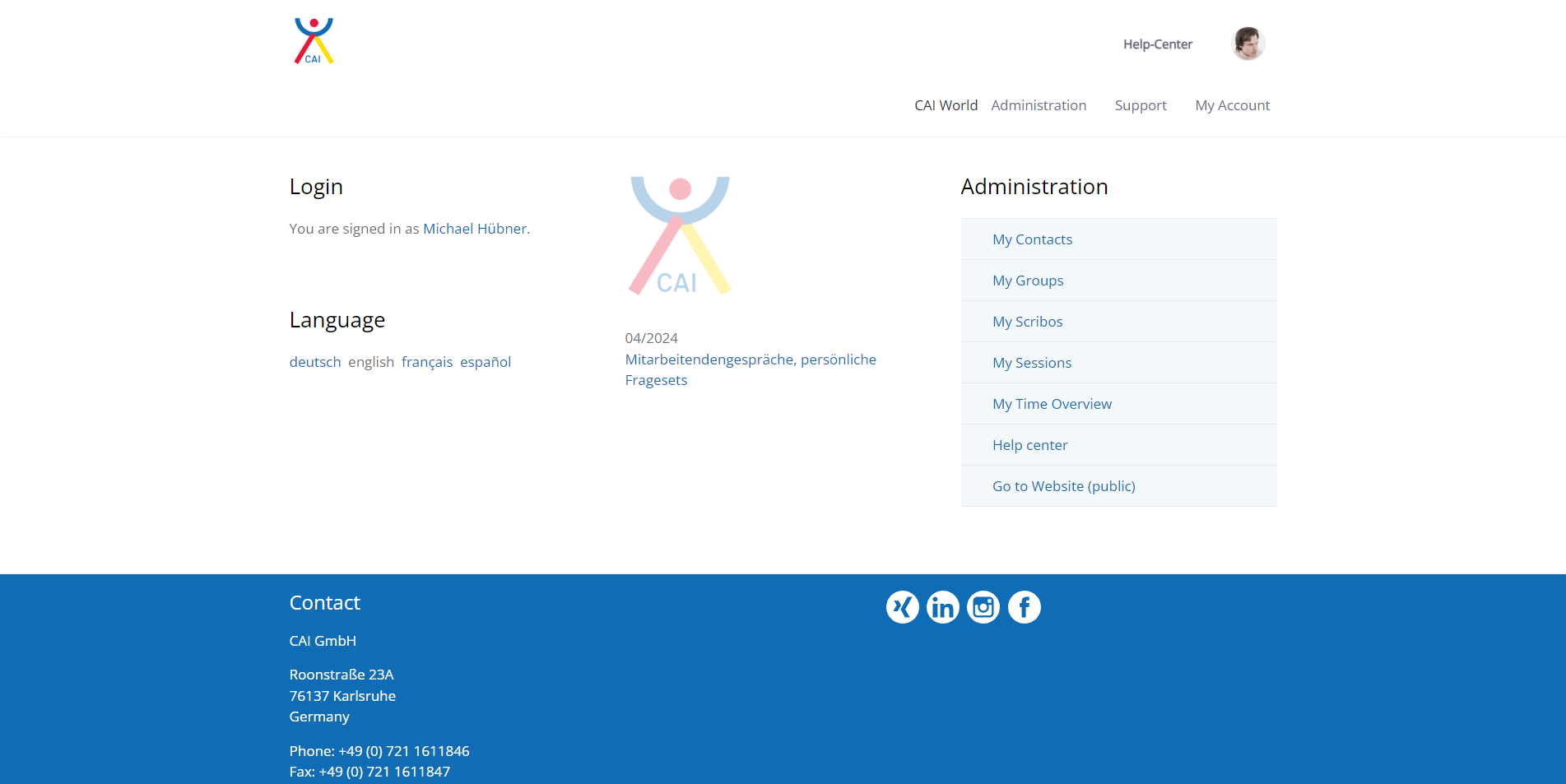
Task: Switch language to english
Action: pyautogui.click(x=371, y=362)
